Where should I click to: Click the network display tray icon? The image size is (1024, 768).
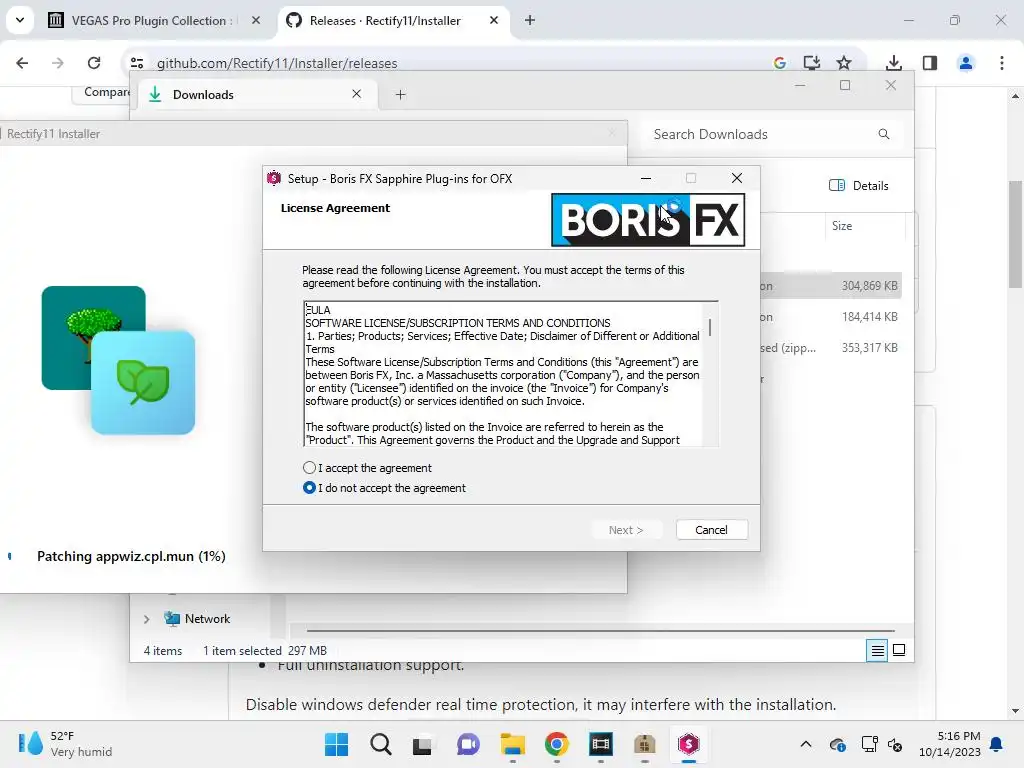(x=869, y=744)
